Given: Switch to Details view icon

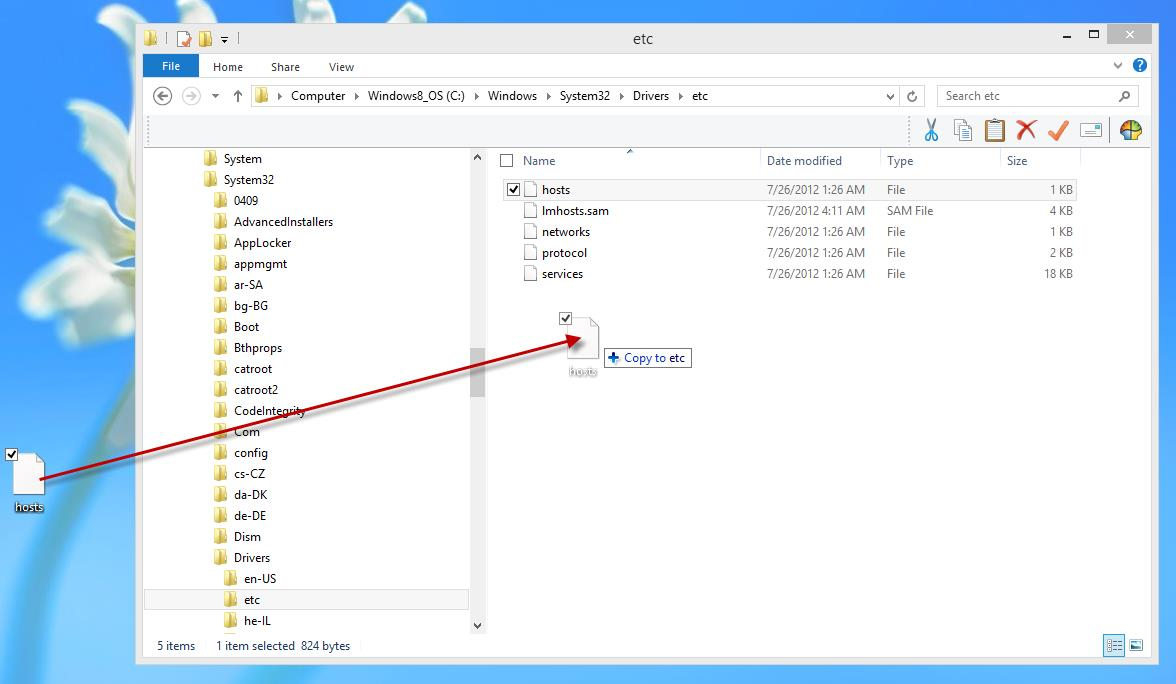Looking at the screenshot, I should point(1114,645).
